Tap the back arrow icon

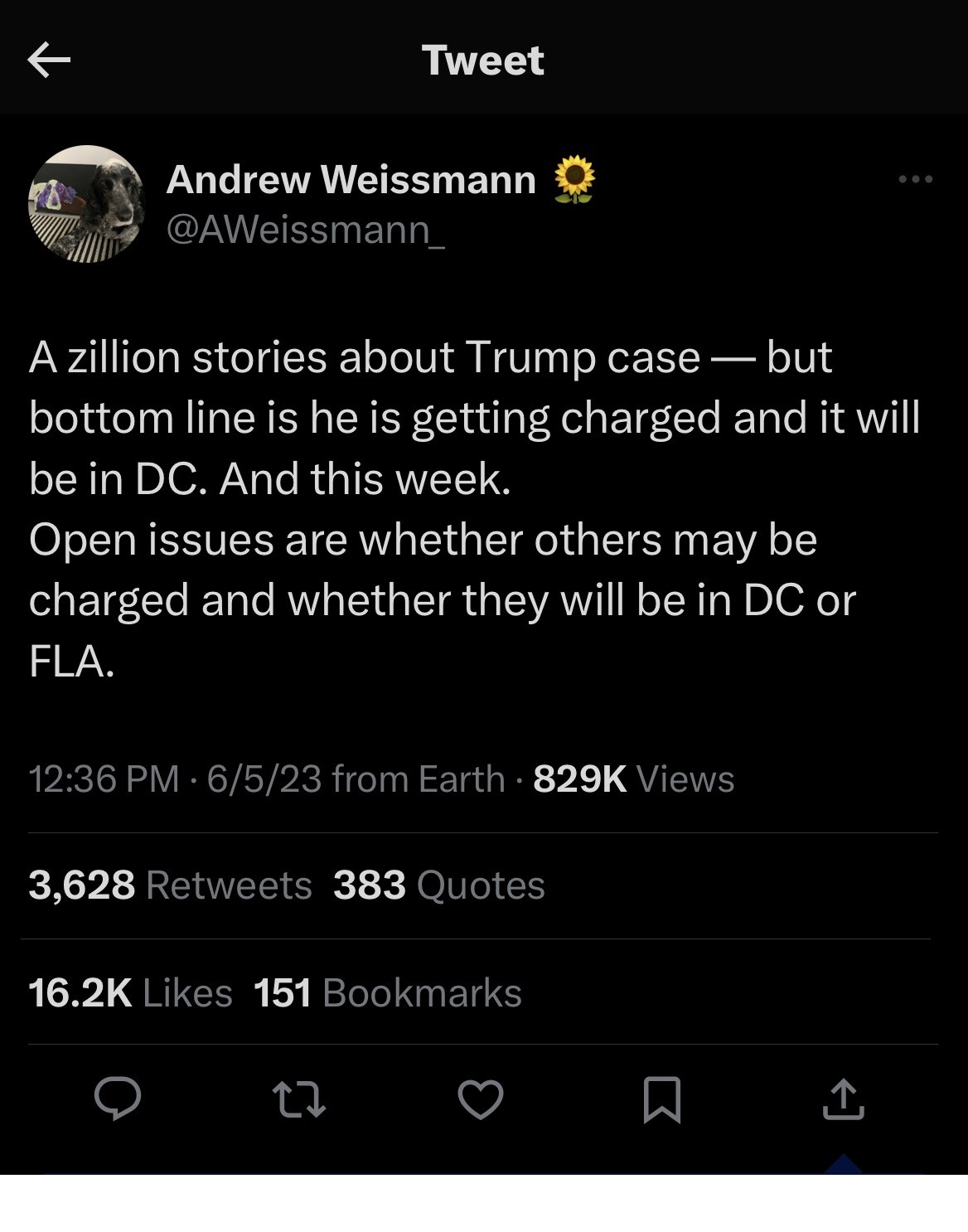(49, 60)
